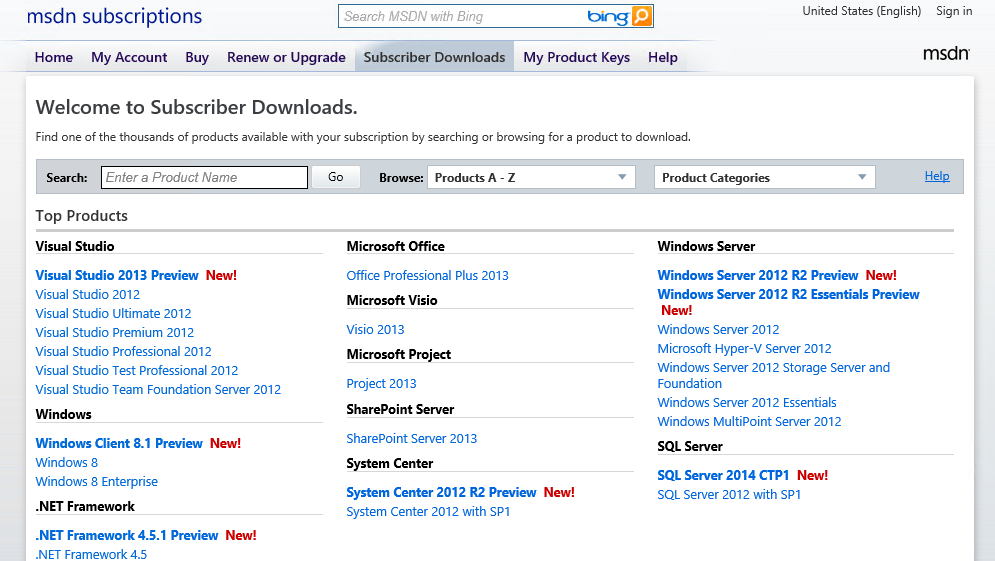Viewport: 995px width, 561px height.
Task: Click the Windows Server section heading
Action: point(706,246)
